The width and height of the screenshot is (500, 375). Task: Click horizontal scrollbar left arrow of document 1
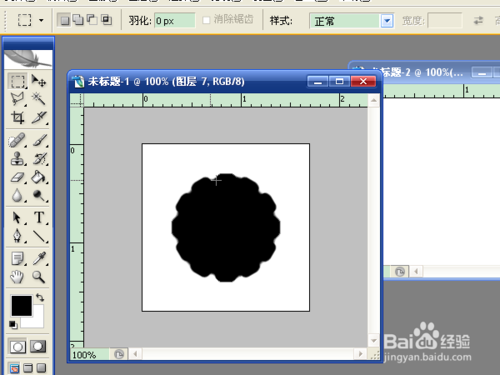(x=135, y=354)
